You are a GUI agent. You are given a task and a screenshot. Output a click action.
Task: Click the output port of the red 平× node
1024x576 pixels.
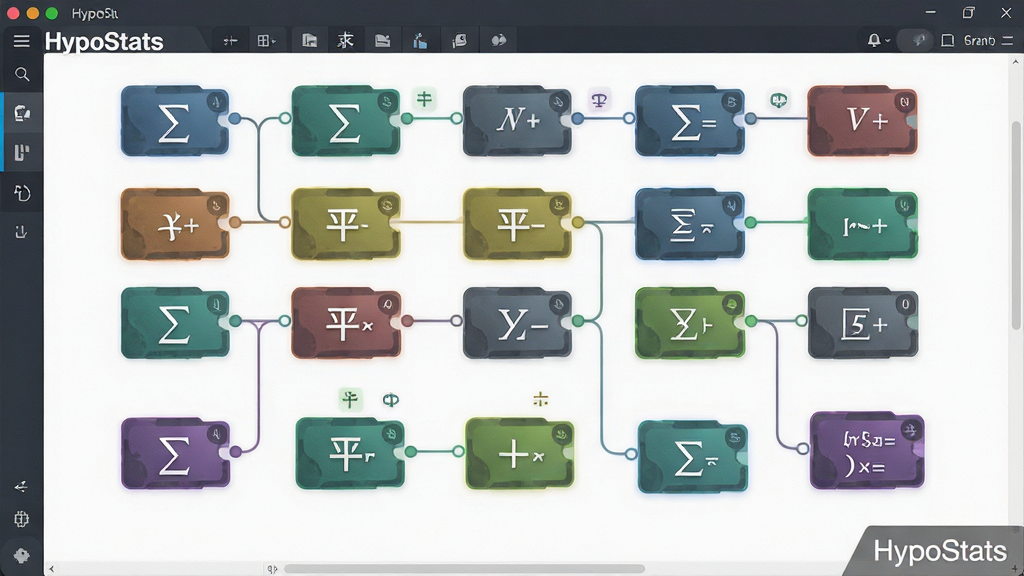click(x=407, y=321)
